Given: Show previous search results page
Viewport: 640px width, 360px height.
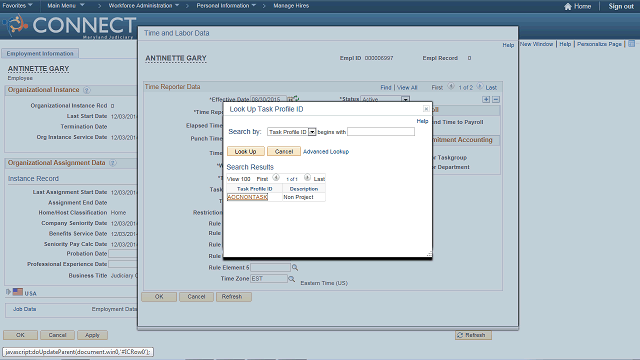Looking at the screenshot, I should [x=276, y=178].
